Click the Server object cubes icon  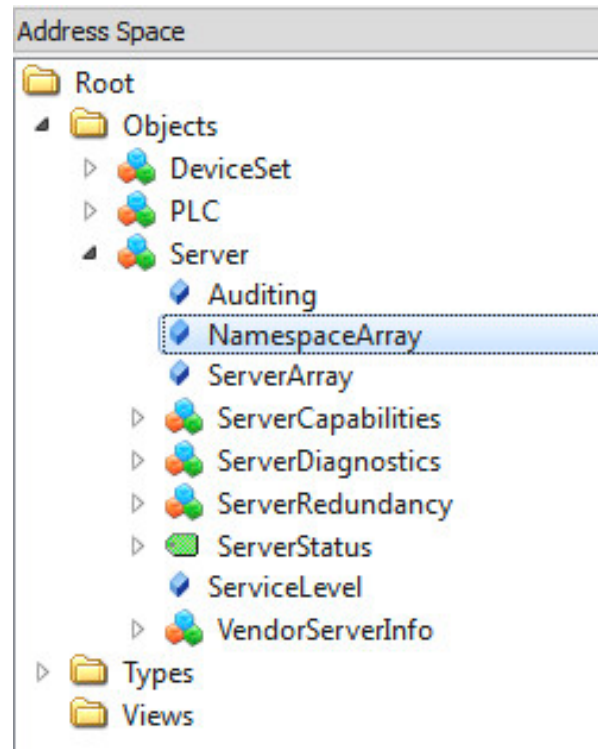point(136,252)
